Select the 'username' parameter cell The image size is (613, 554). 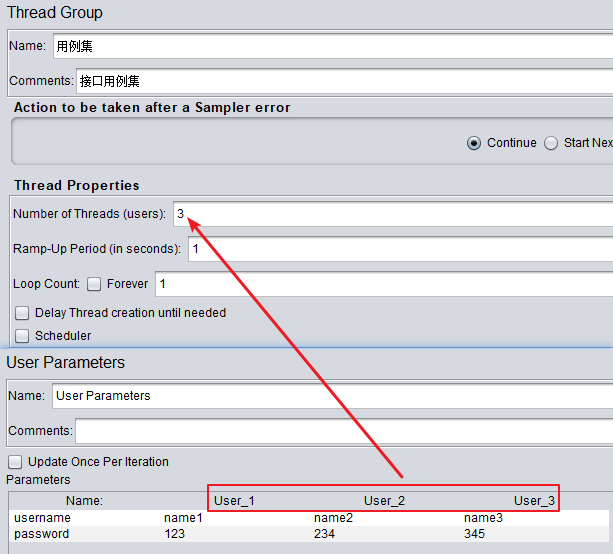(84, 518)
